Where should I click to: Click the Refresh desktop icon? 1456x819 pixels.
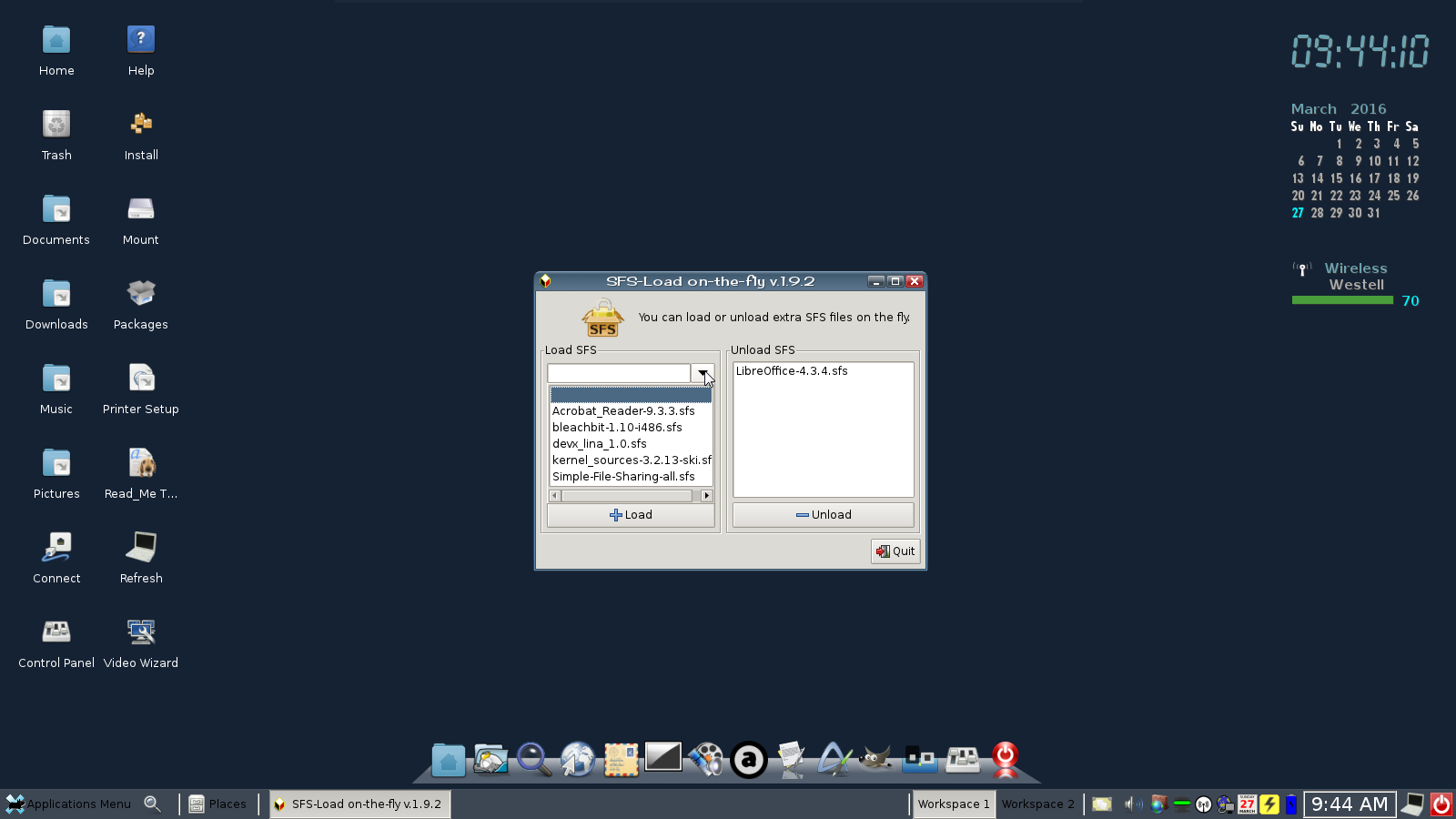pos(141,559)
